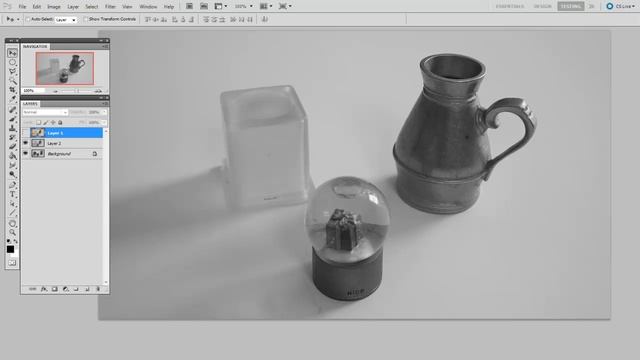The image size is (640, 360).
Task: Select the Type tool
Action: pos(12,194)
